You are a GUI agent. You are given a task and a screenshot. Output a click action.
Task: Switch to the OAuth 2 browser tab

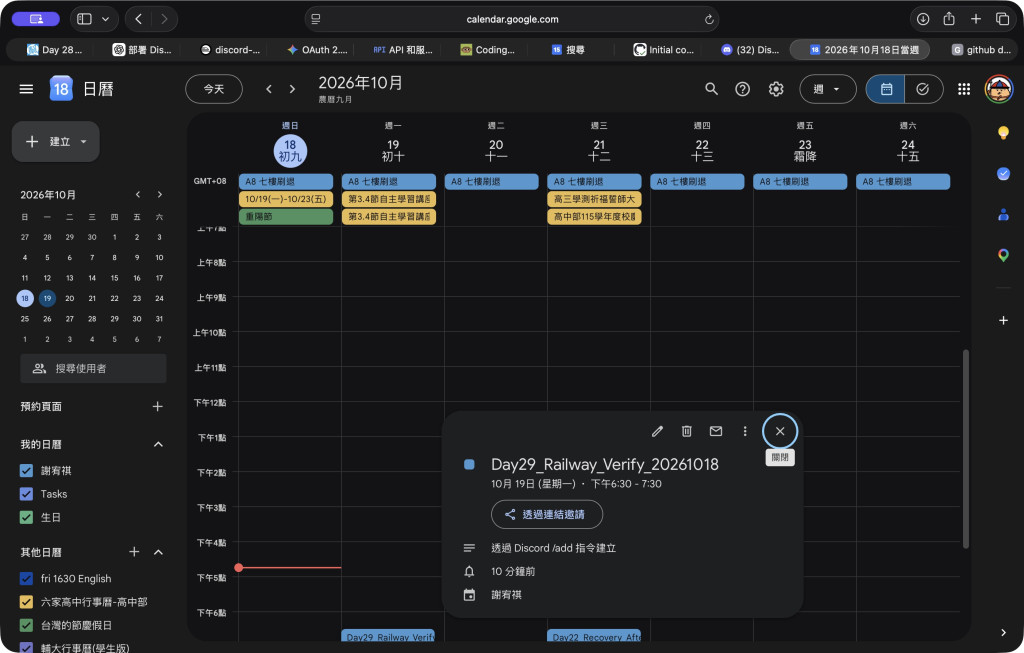[x=317, y=50]
